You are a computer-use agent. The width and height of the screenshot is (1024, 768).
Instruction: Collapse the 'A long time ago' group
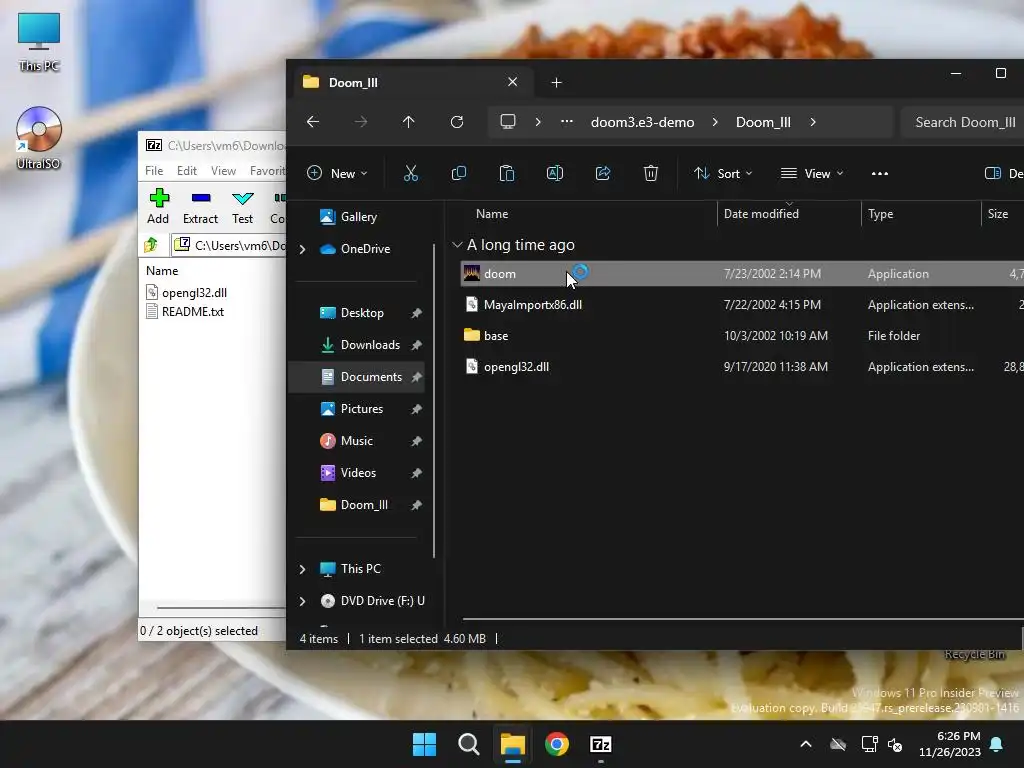pos(457,245)
